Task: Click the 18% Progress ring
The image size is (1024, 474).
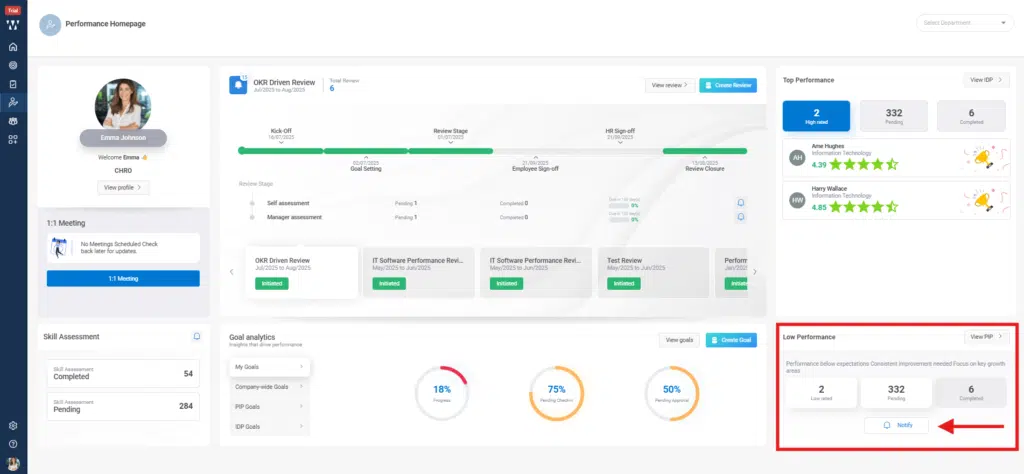Action: tap(442, 393)
